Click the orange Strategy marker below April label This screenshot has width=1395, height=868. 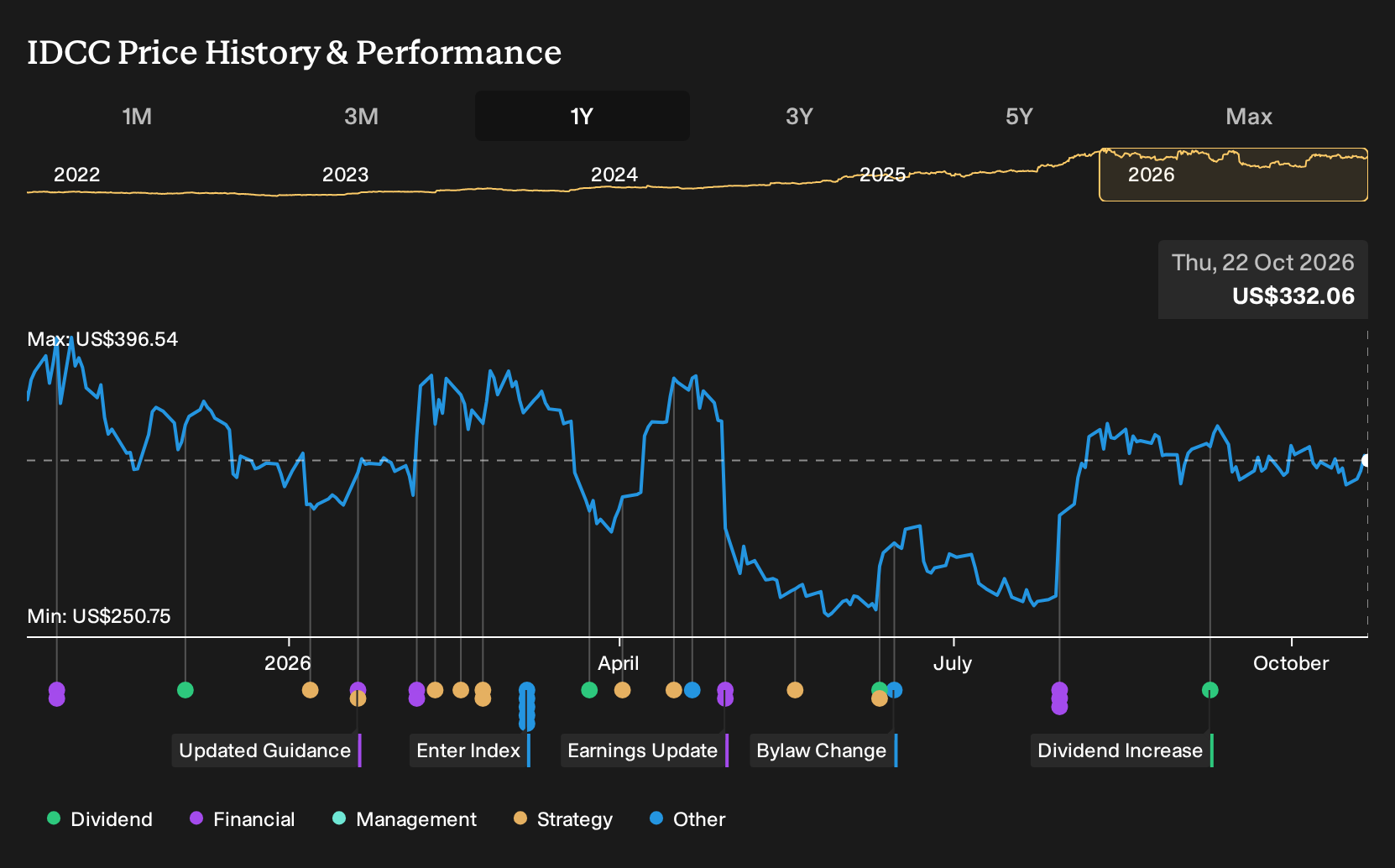pyautogui.click(x=622, y=690)
